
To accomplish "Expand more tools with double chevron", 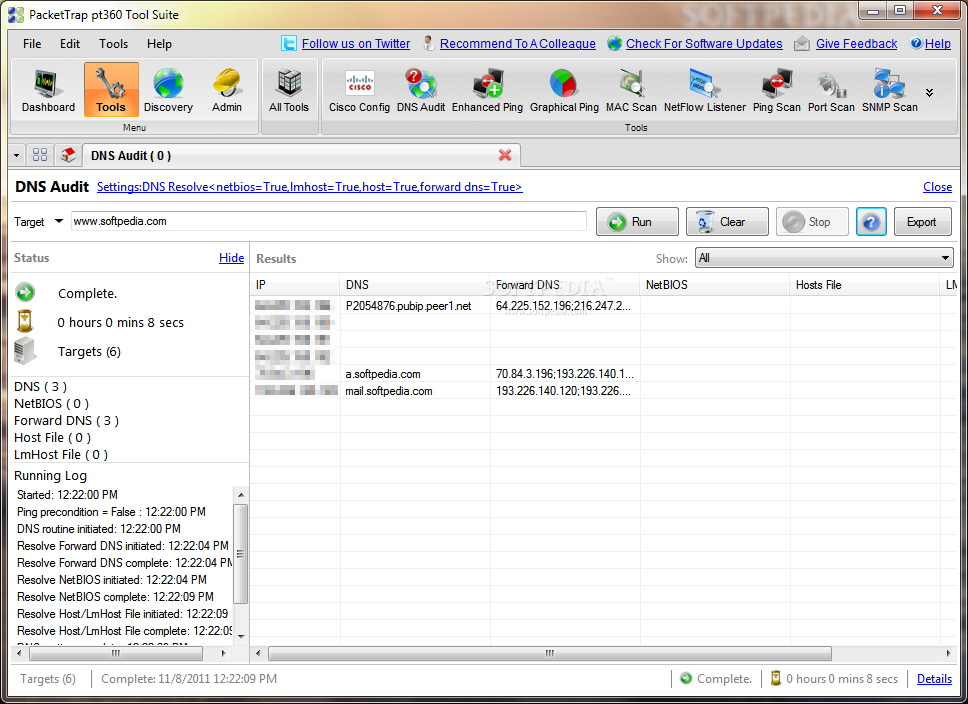I will tap(929, 93).
